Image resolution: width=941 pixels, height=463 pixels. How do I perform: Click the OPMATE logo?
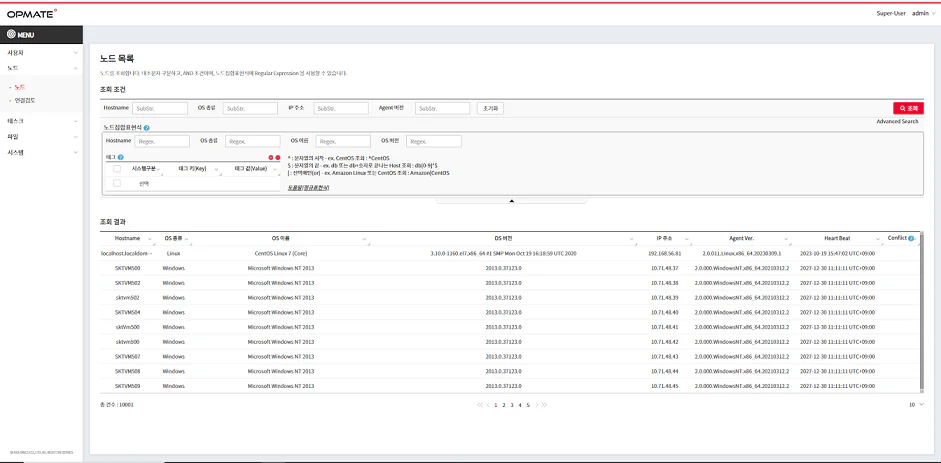32,13
